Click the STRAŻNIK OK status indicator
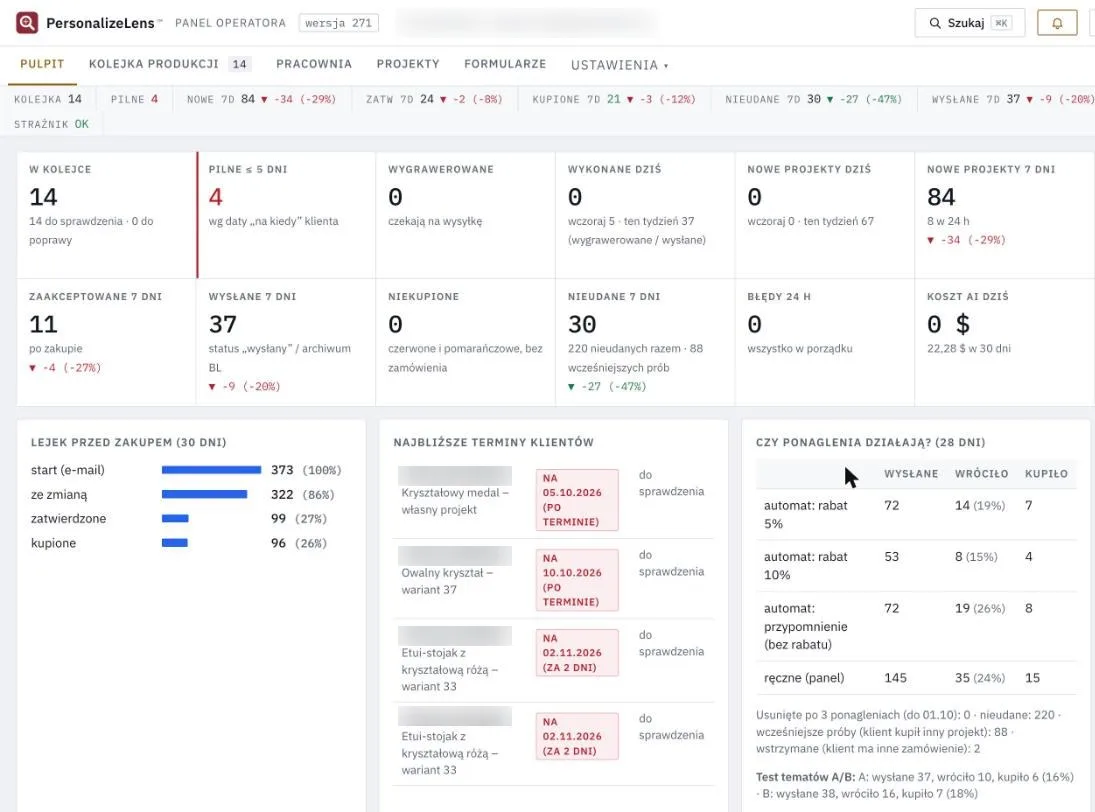The height and width of the screenshot is (812, 1095). point(52,124)
